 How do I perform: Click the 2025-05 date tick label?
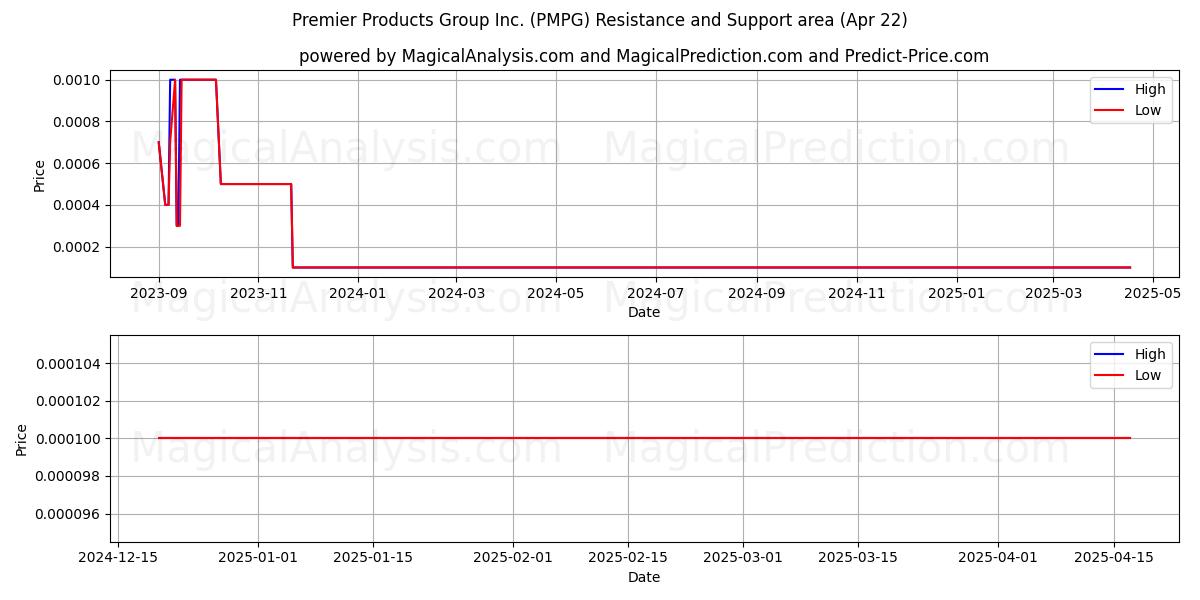tap(1153, 293)
